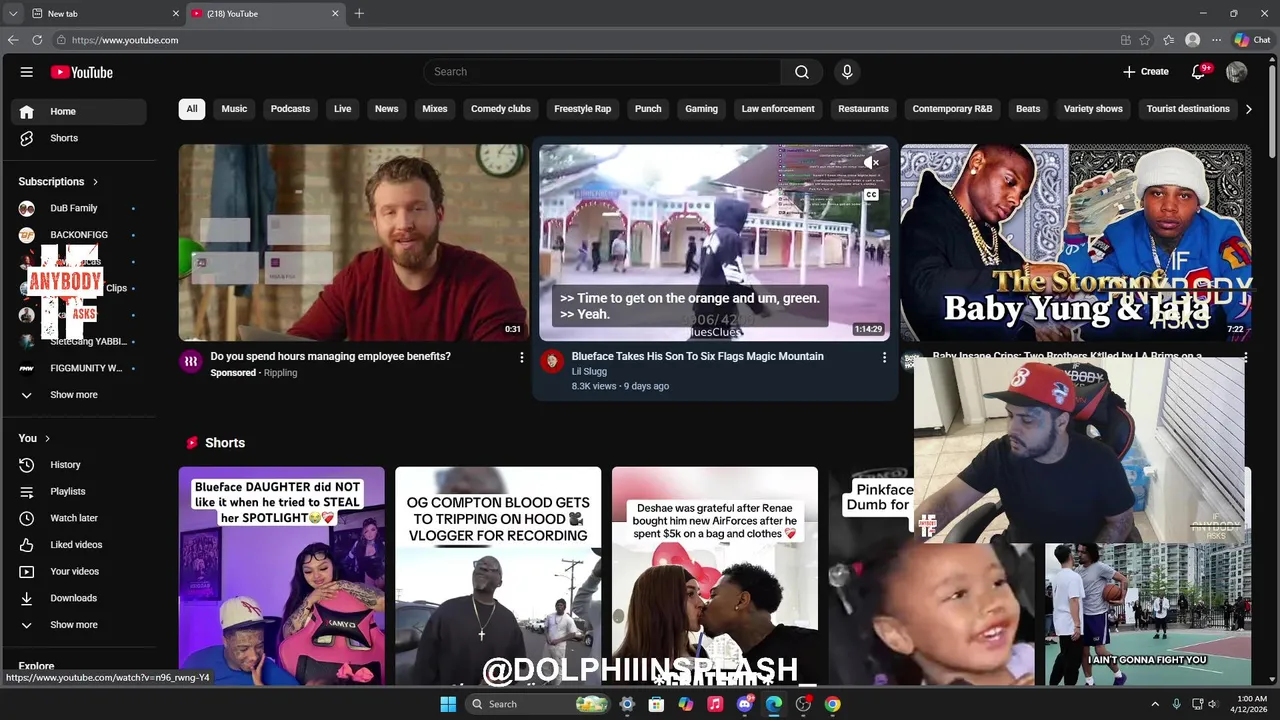Open Edge settings and more menu
The image size is (1280, 720).
(1216, 40)
